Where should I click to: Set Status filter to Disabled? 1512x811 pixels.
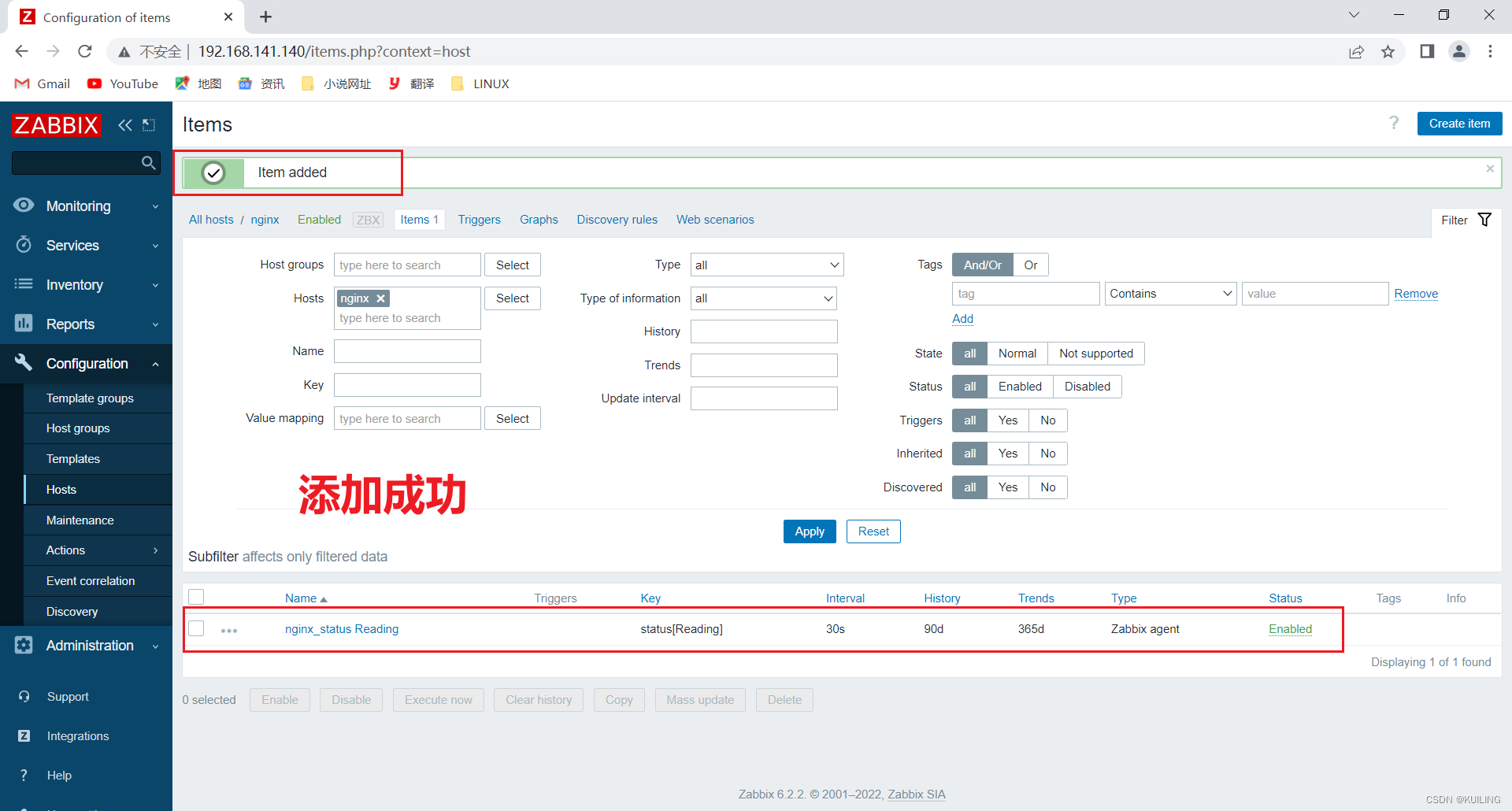click(x=1087, y=387)
